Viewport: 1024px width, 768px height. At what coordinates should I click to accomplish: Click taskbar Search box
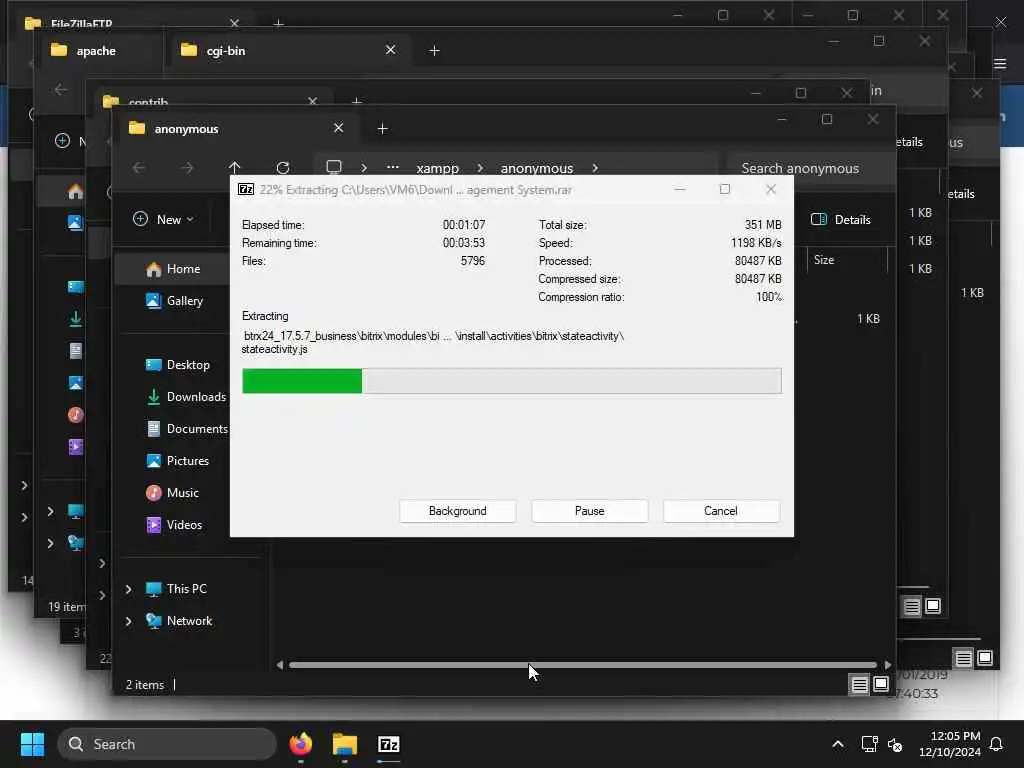click(x=167, y=744)
